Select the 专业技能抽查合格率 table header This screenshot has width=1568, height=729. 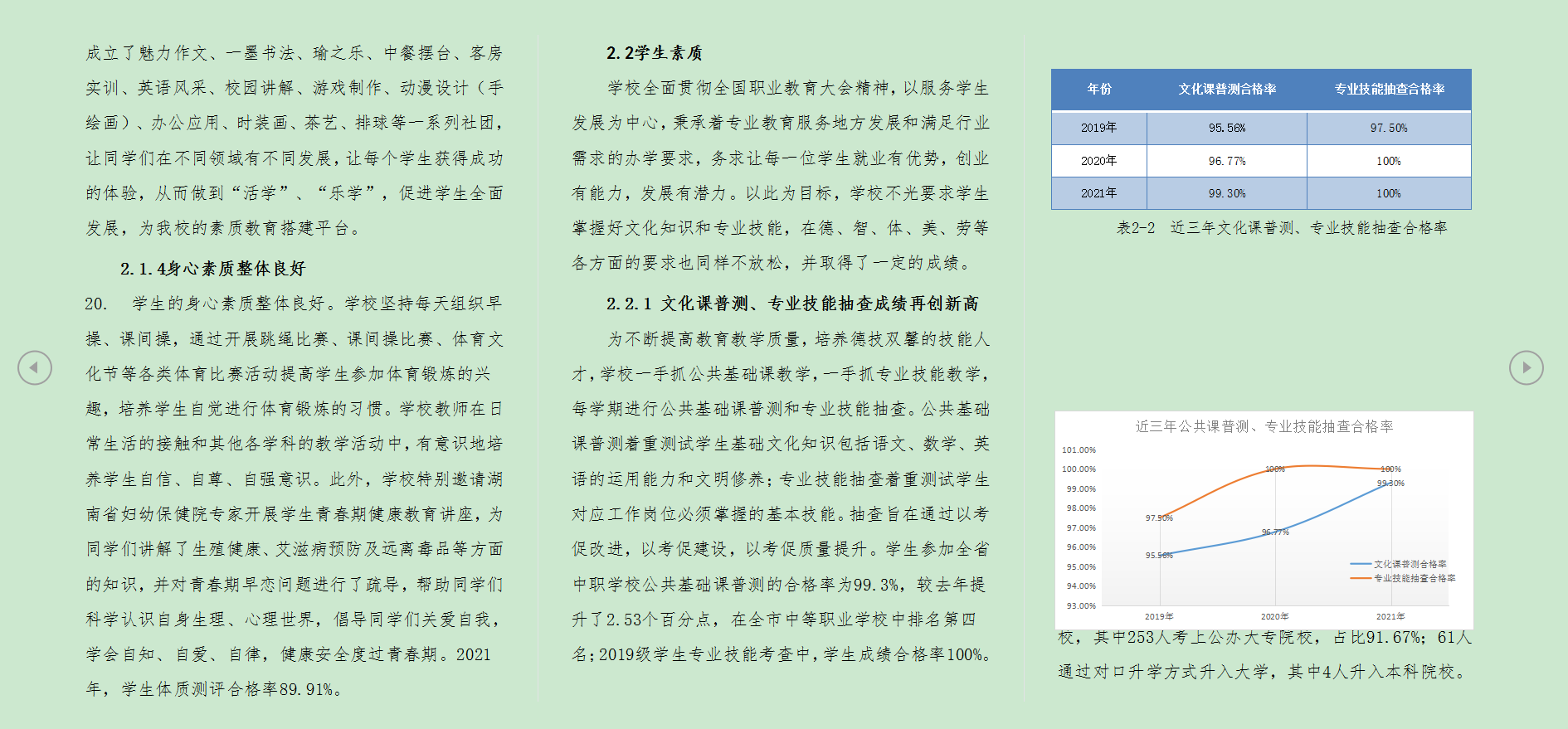(1389, 90)
